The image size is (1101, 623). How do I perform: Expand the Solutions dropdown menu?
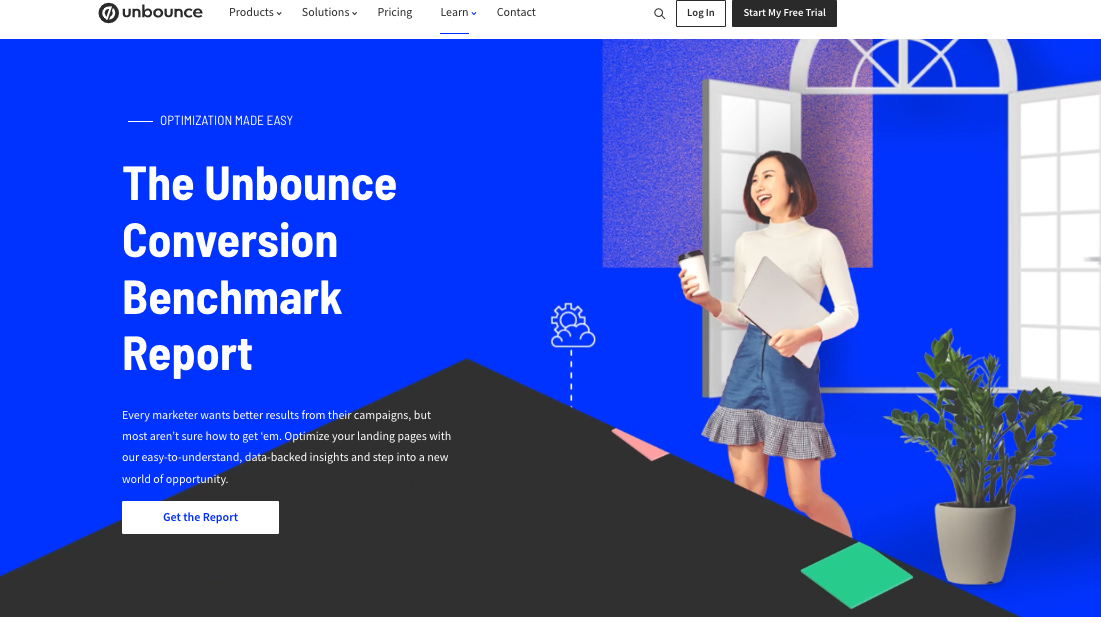coord(329,13)
